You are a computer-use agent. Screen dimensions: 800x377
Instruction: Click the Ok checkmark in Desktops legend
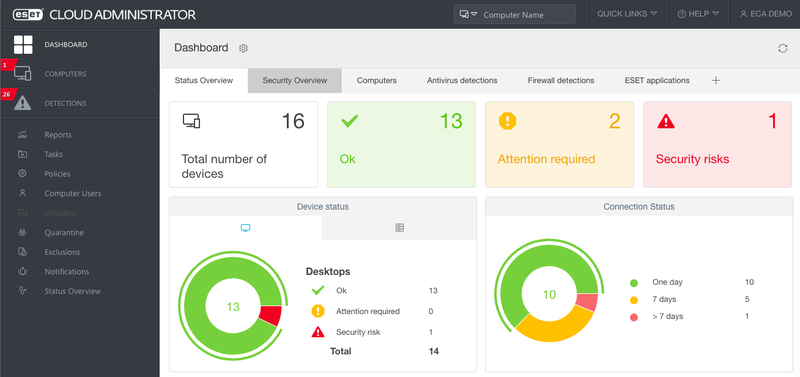[318, 291]
